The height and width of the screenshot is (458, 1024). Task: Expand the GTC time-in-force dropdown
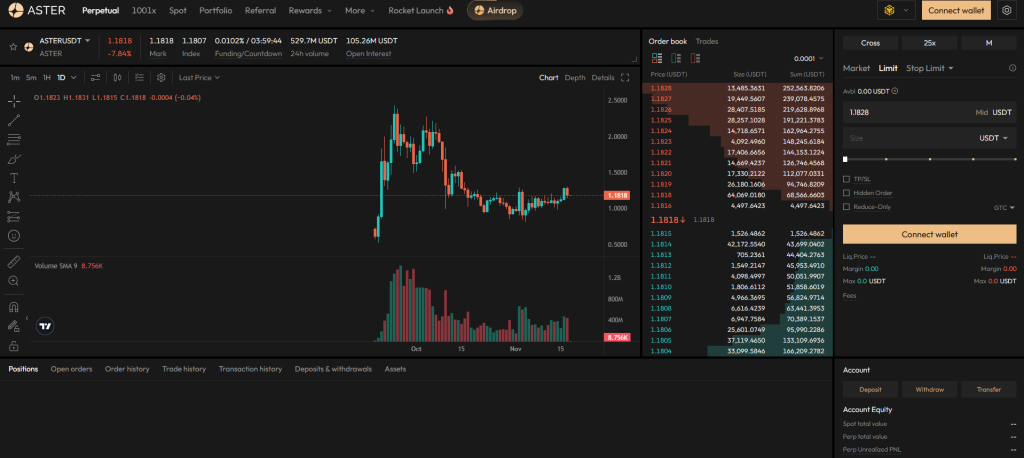tap(1003, 207)
